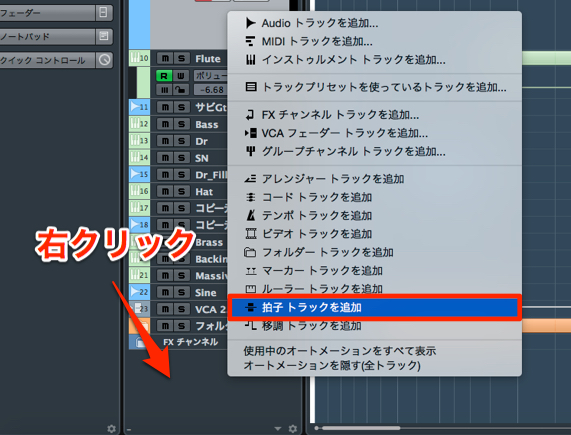Select インストゥルメント トラックを追加 entry
This screenshot has height=435, width=571.
[x=374, y=60]
